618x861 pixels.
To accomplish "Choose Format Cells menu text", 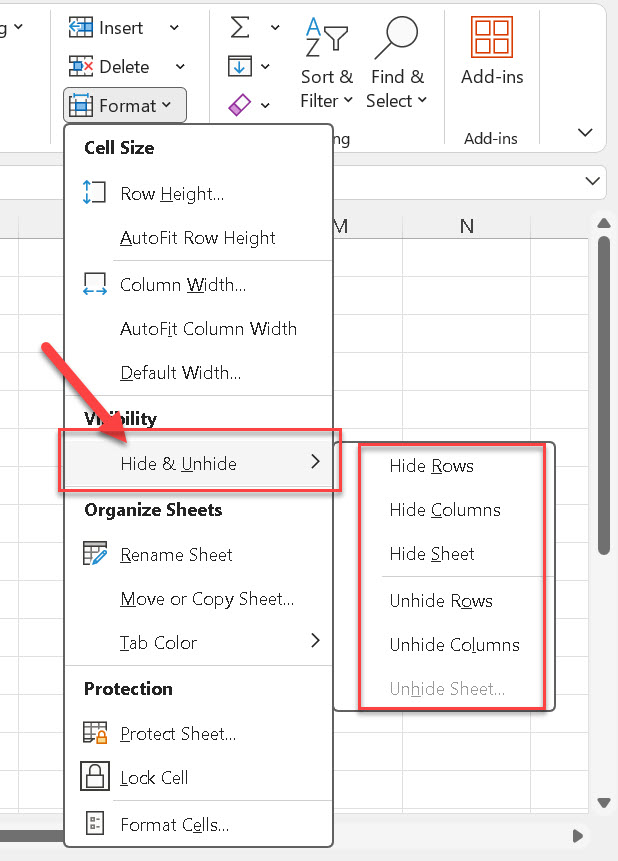I will click(x=174, y=825).
